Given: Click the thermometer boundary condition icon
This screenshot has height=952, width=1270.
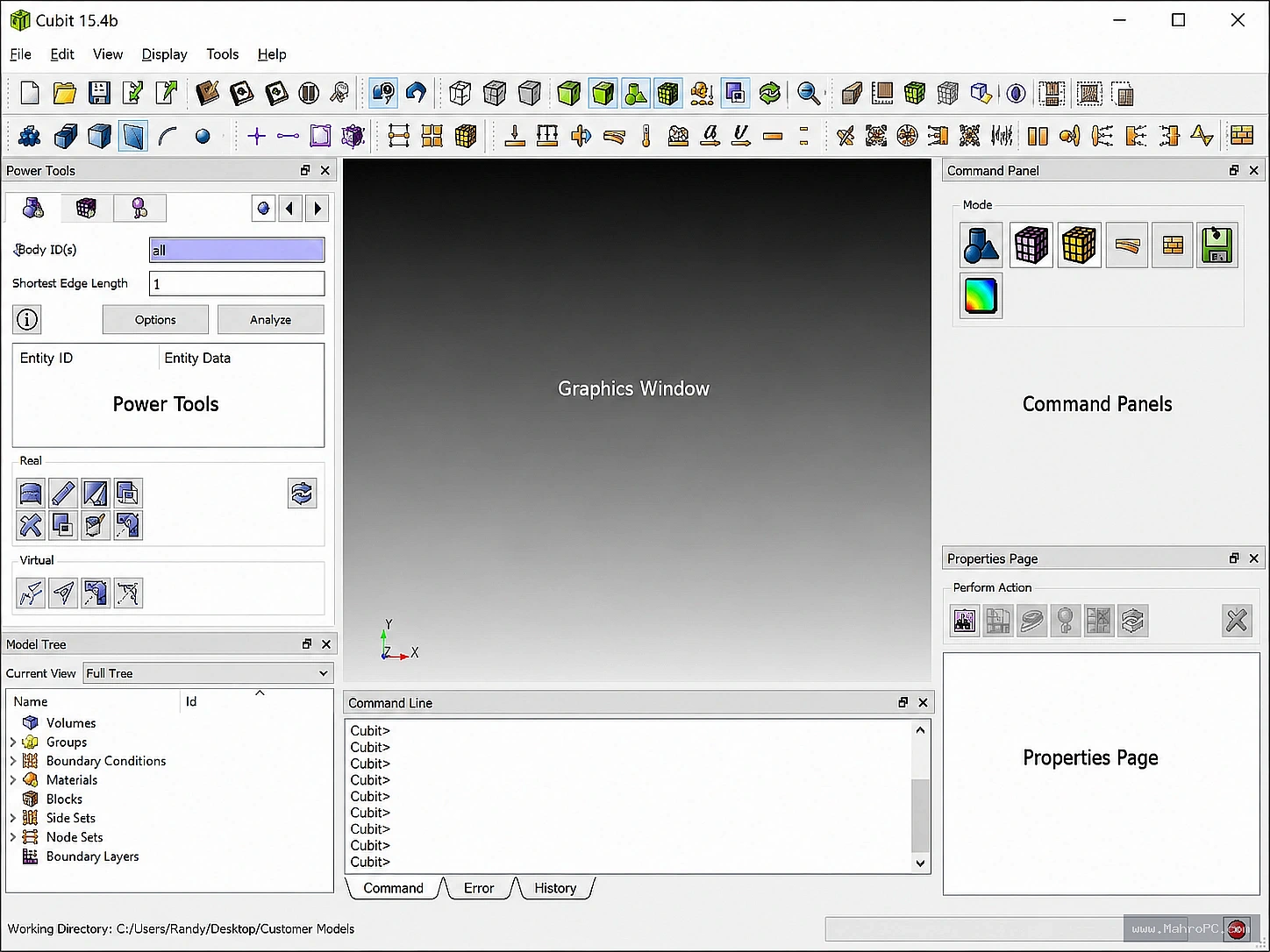Looking at the screenshot, I should (x=646, y=136).
